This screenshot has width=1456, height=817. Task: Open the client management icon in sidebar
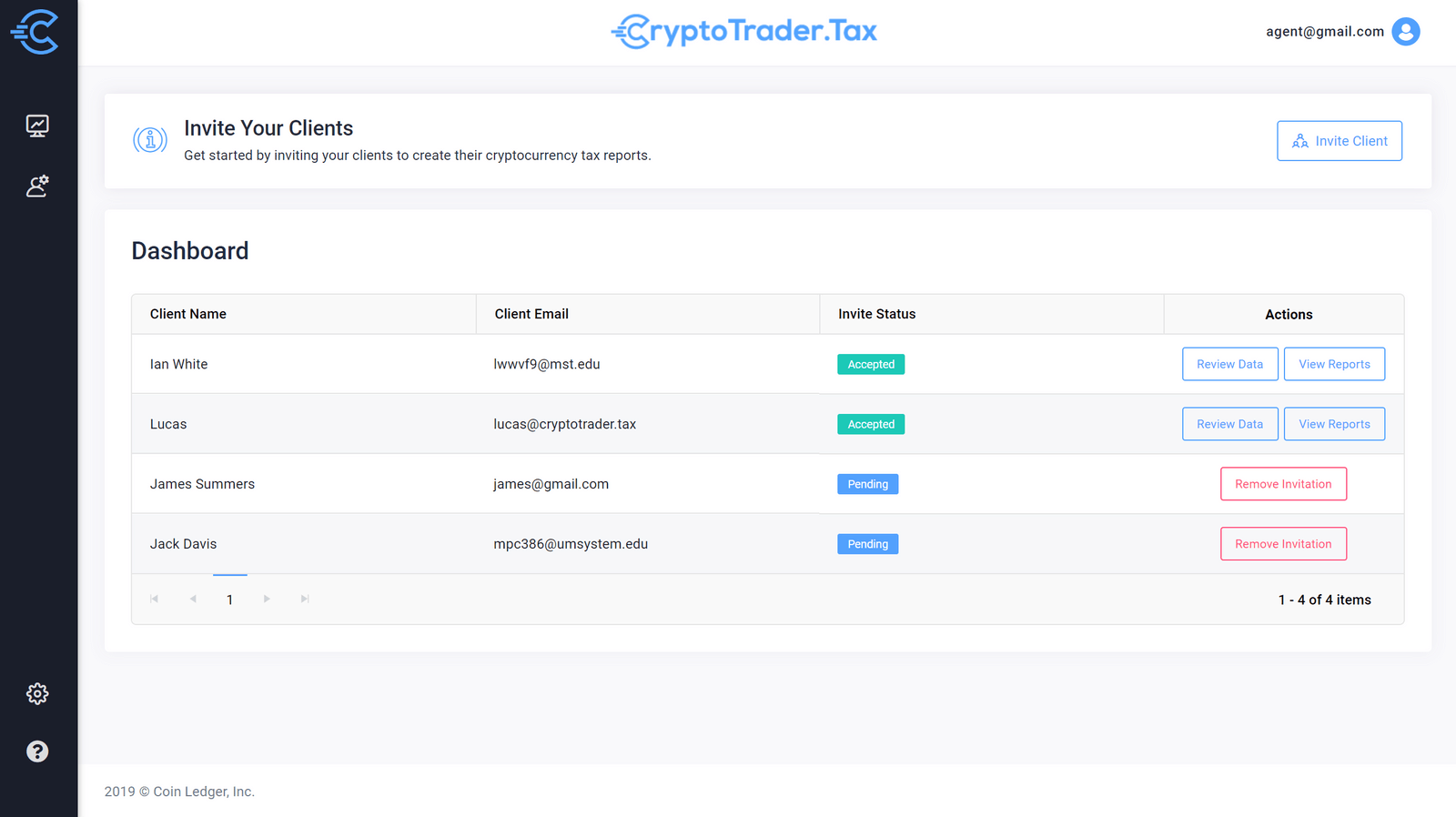click(x=37, y=187)
